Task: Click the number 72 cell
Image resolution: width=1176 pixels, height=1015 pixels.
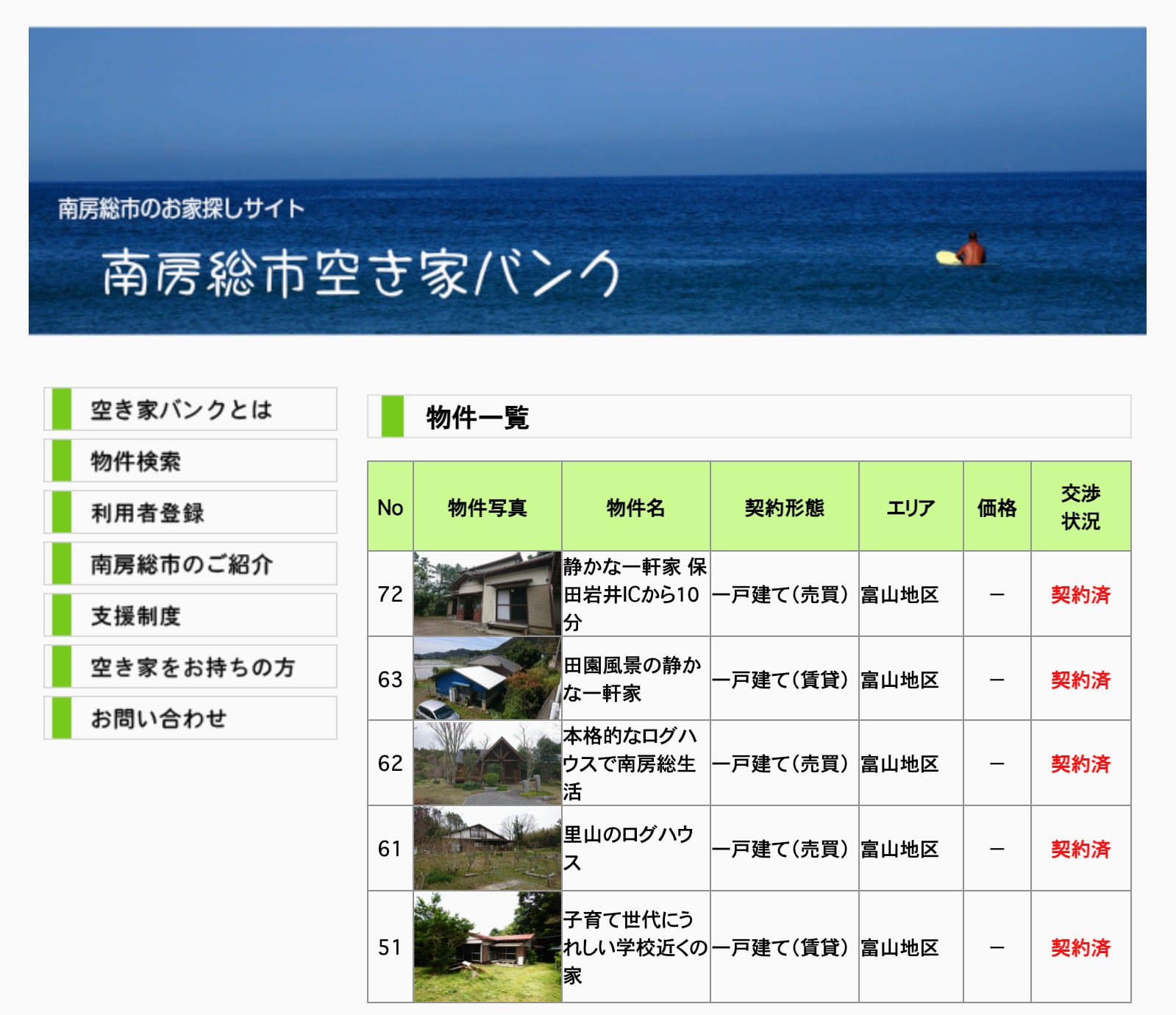Action: point(391,594)
